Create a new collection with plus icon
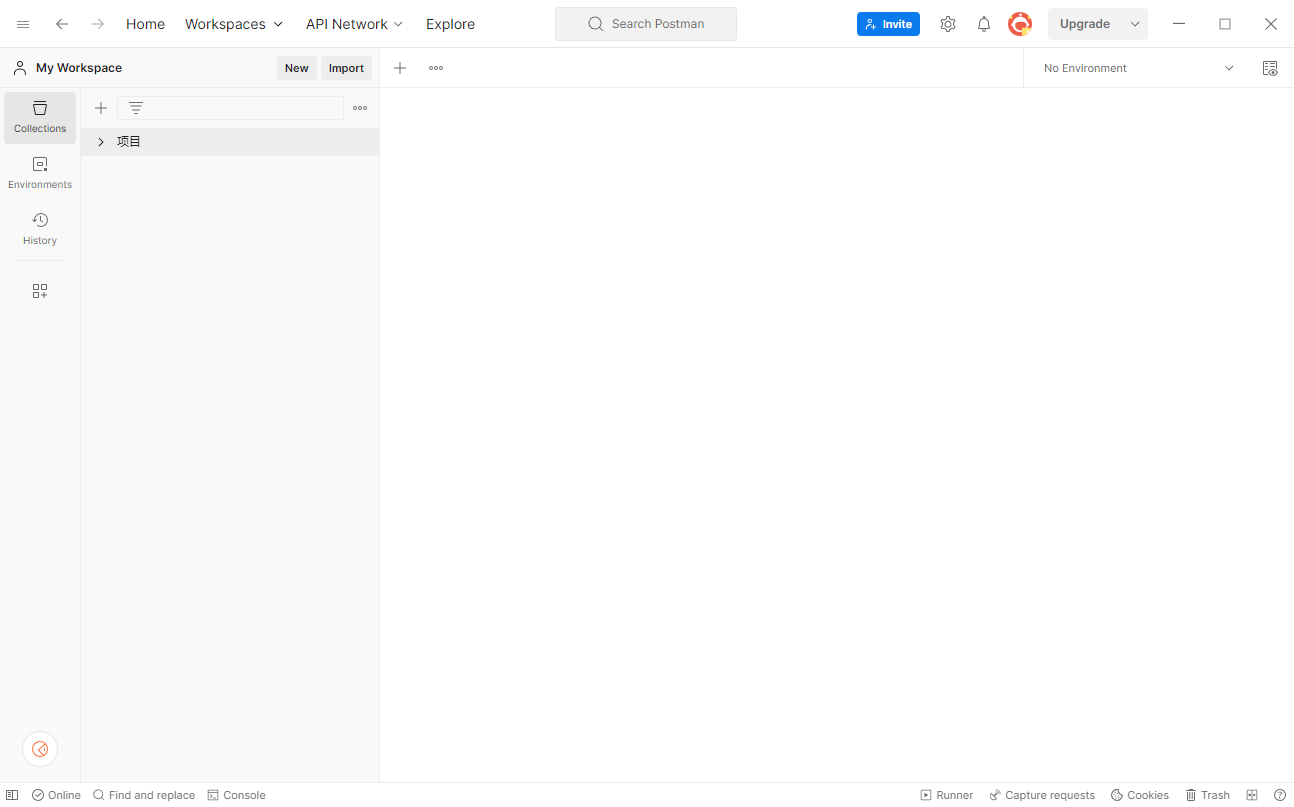This screenshot has height=807, width=1294. tap(100, 108)
